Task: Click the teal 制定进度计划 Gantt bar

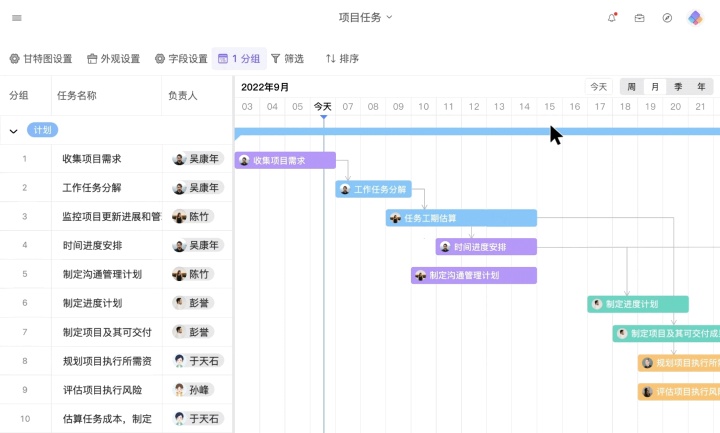Action: pyautogui.click(x=637, y=304)
